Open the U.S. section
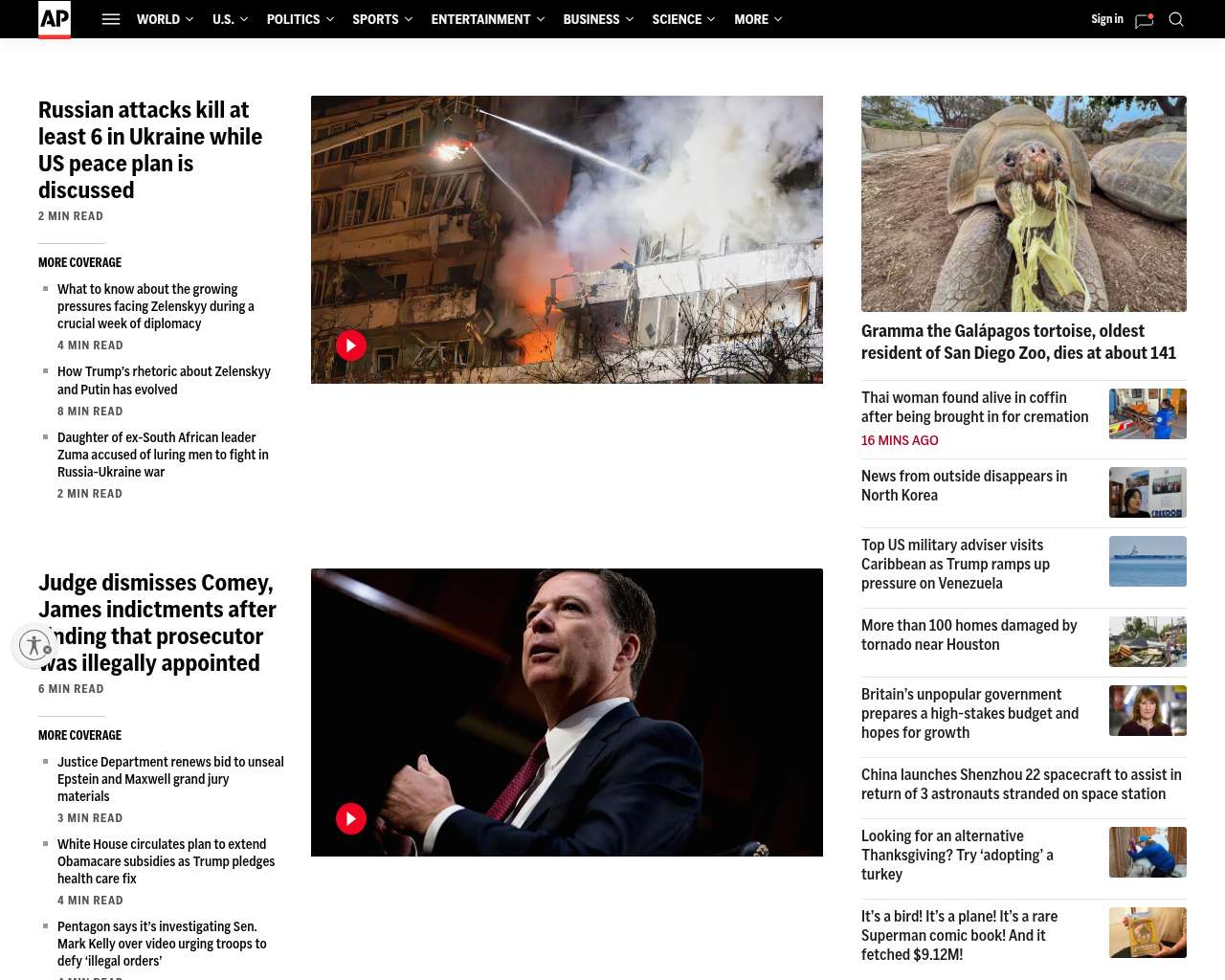Screen dimensions: 1225x980 click(223, 19)
